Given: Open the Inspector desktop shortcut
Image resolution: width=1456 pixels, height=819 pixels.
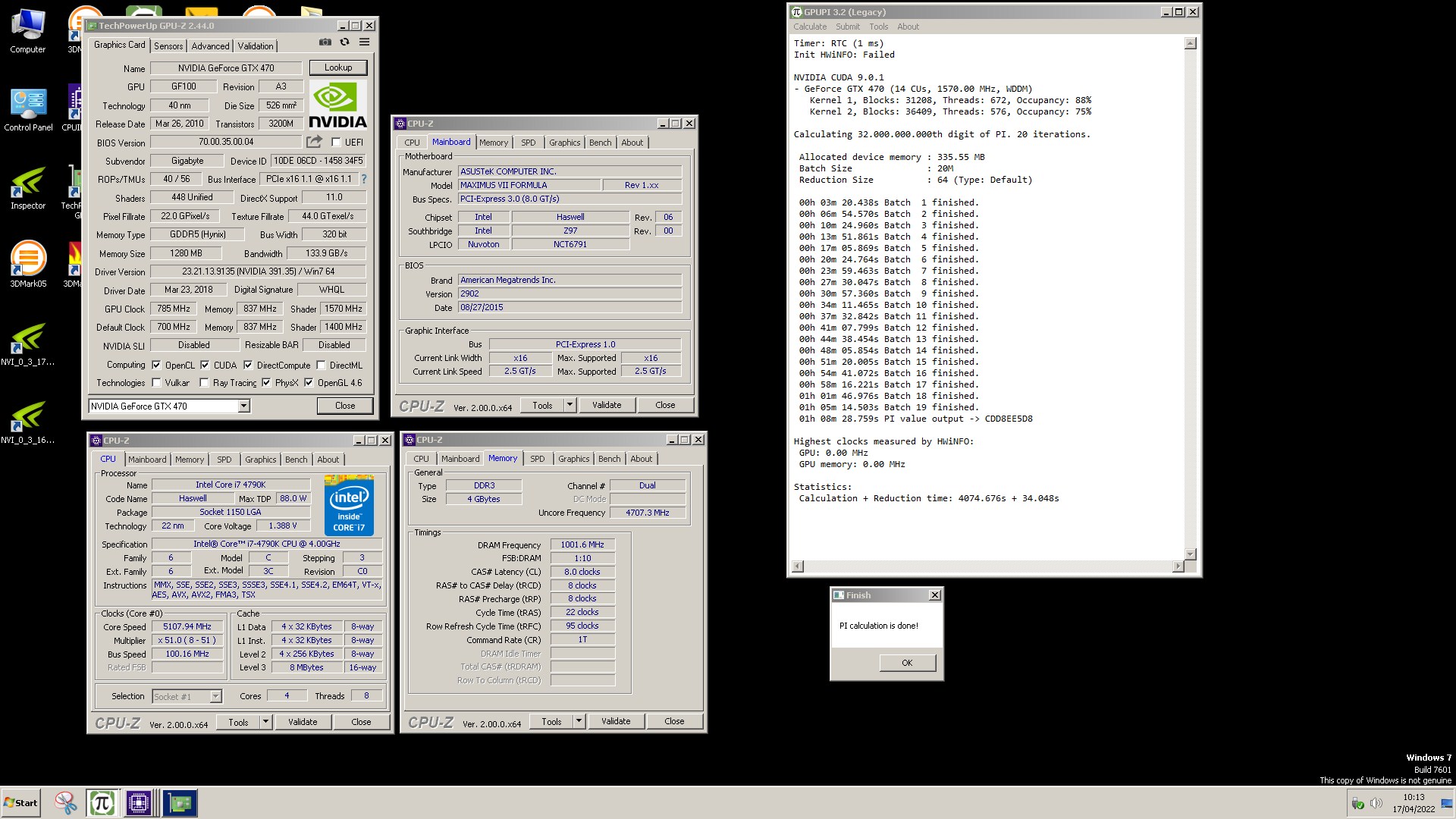Looking at the screenshot, I should click(28, 187).
